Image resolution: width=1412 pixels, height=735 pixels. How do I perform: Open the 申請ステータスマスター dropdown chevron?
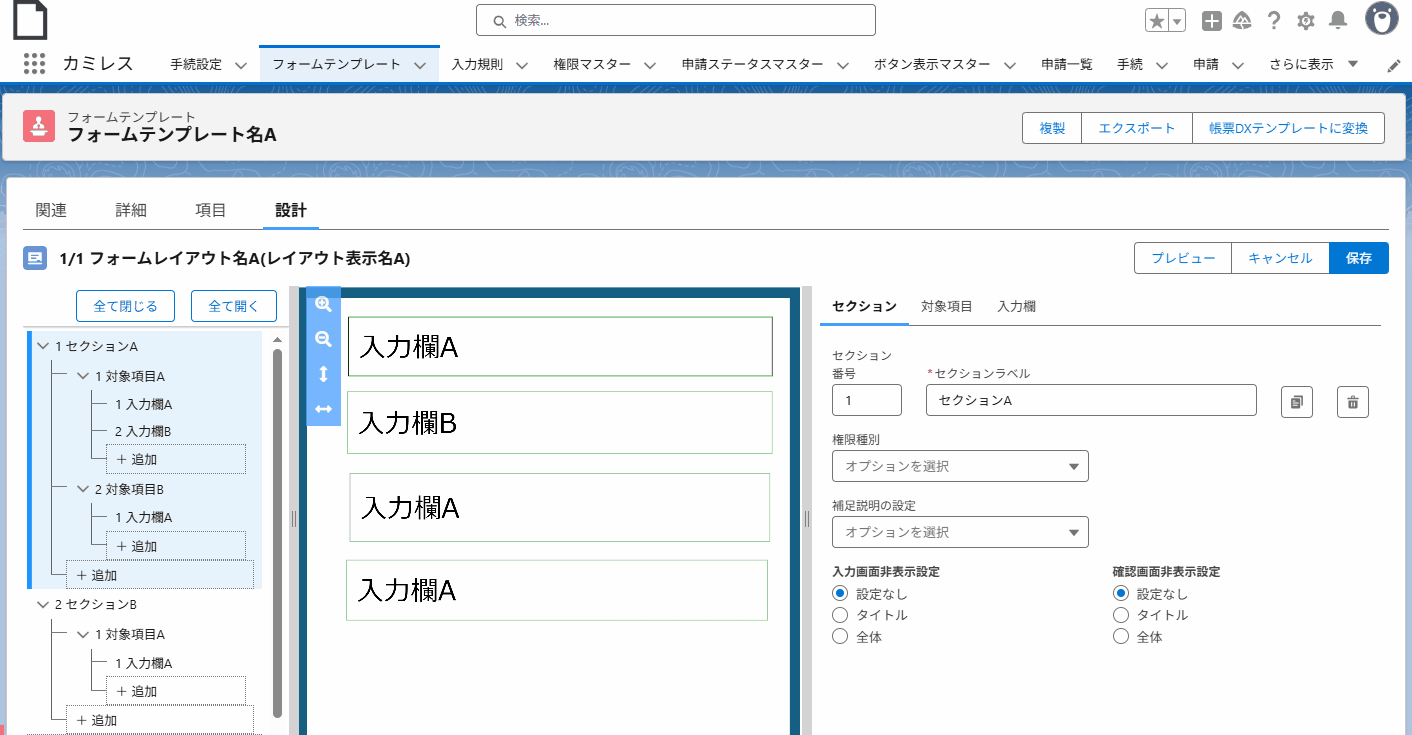[842, 65]
